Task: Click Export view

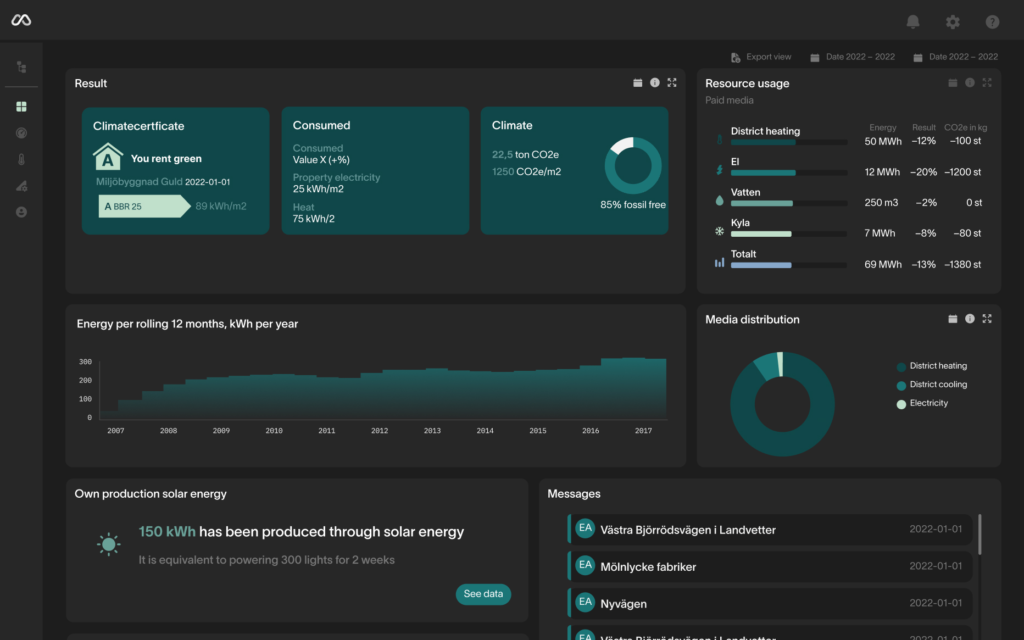Action: point(761,57)
